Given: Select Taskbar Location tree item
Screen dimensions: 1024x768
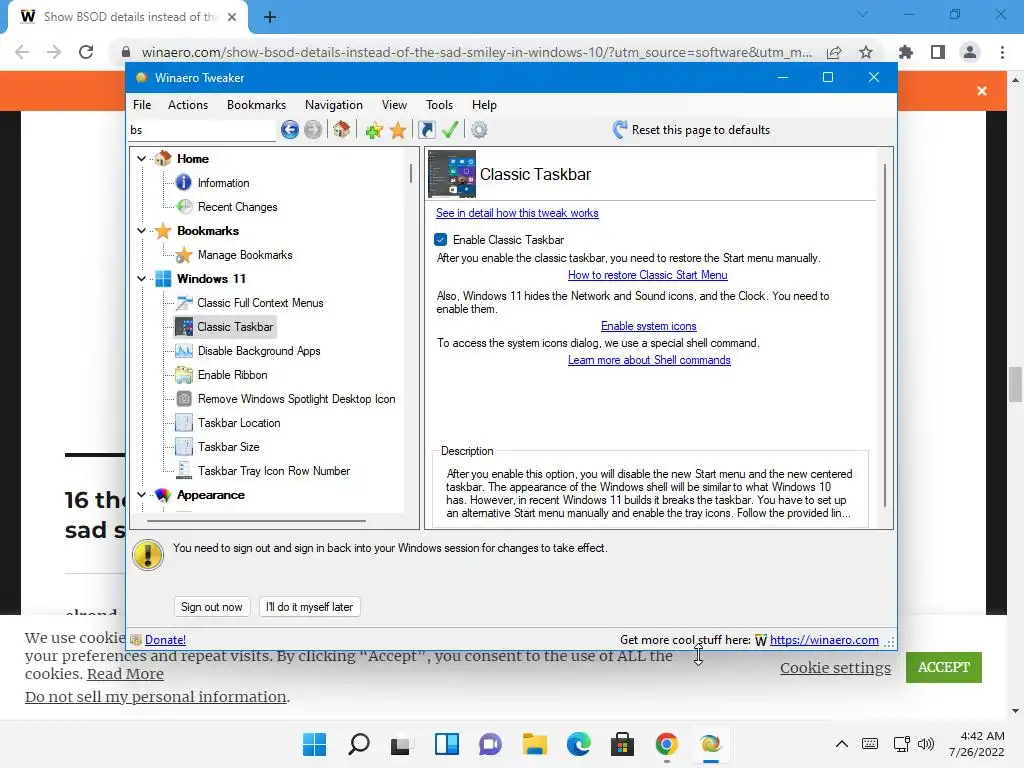Looking at the screenshot, I should coord(239,423).
